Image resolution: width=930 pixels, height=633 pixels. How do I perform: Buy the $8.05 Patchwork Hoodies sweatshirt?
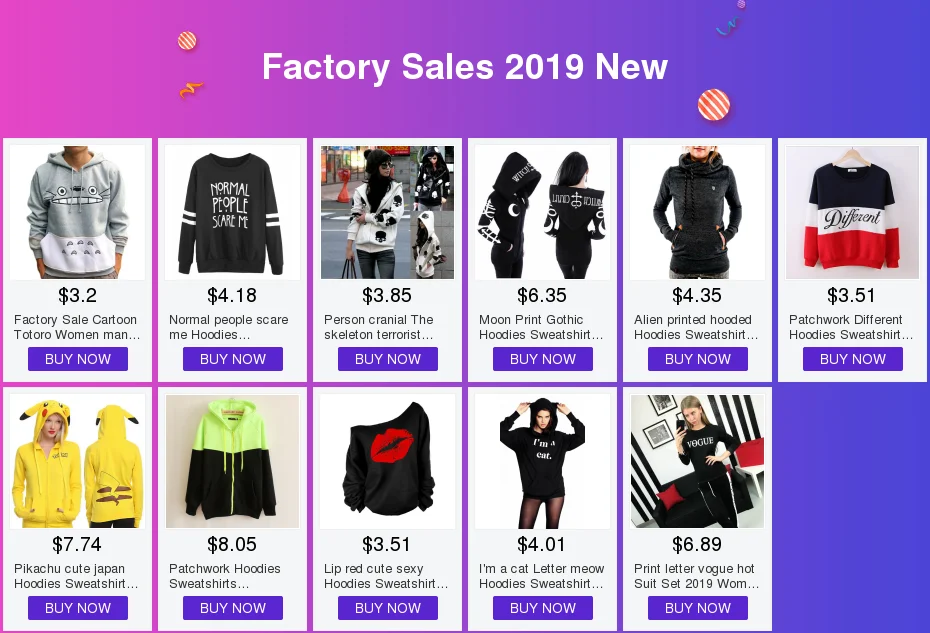(232, 608)
